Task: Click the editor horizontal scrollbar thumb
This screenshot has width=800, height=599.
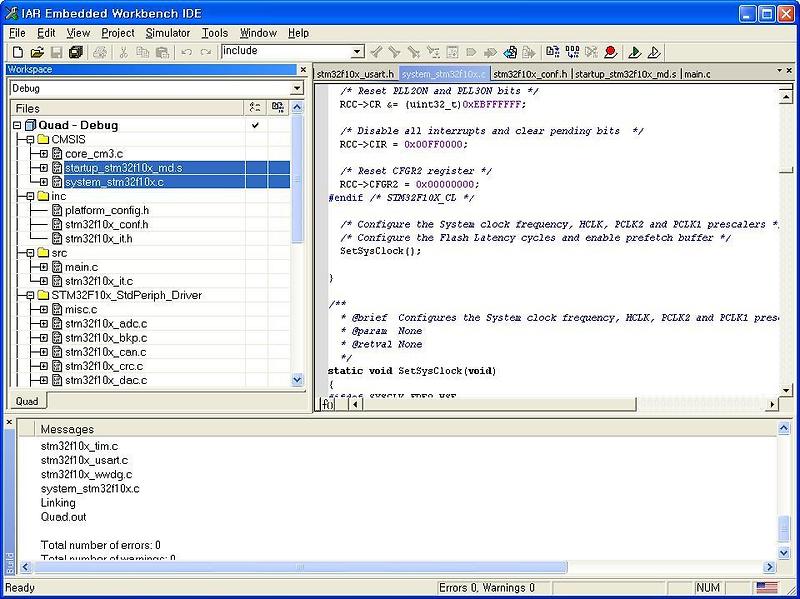Action: pos(500,404)
